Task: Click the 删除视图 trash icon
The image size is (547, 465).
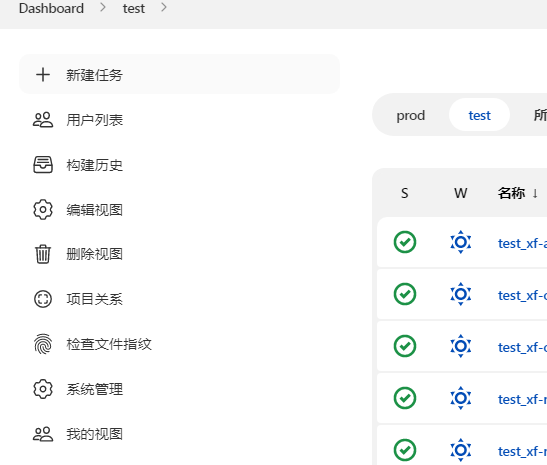Action: 43,254
